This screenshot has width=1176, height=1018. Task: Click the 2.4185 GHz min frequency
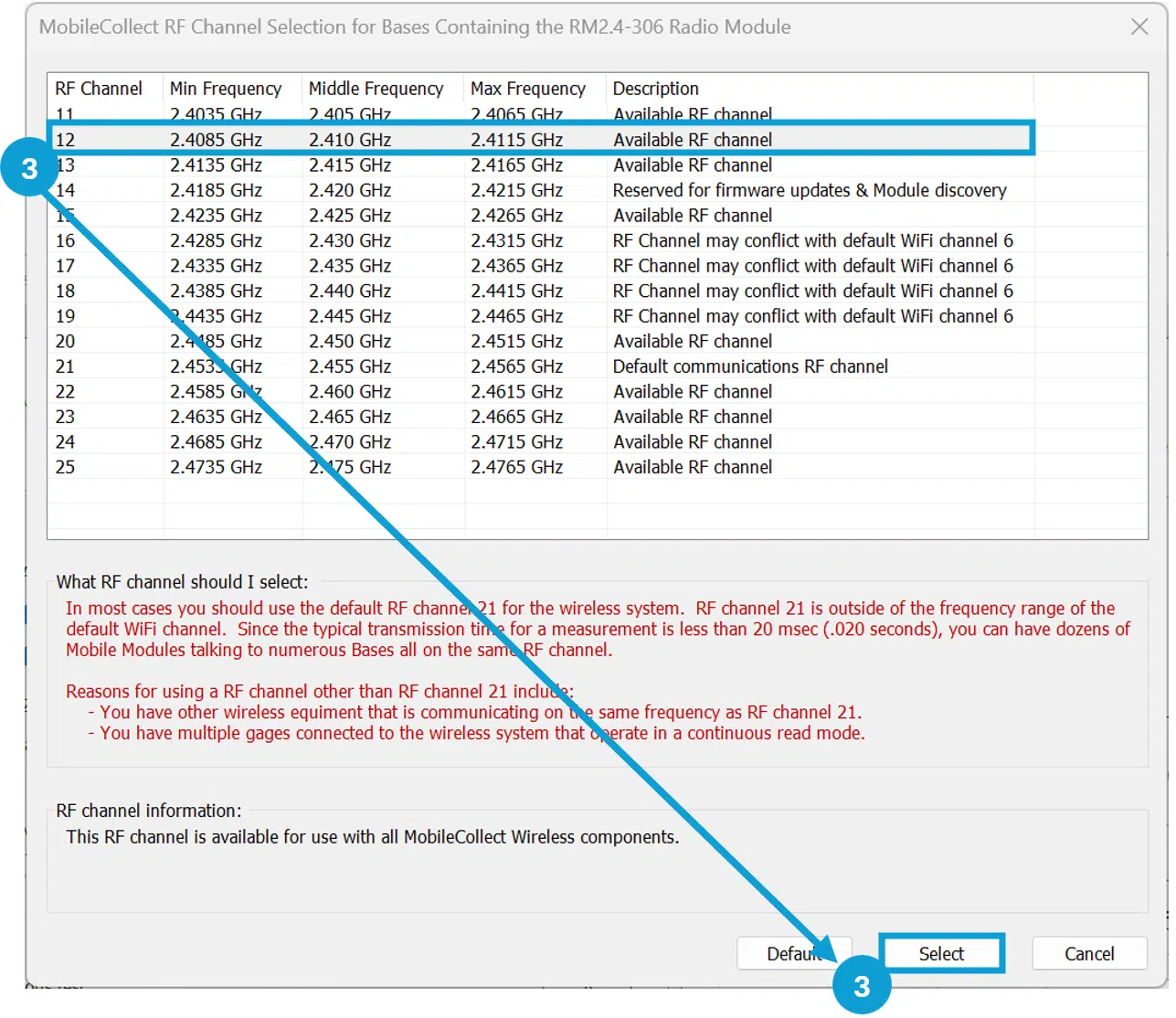[216, 190]
